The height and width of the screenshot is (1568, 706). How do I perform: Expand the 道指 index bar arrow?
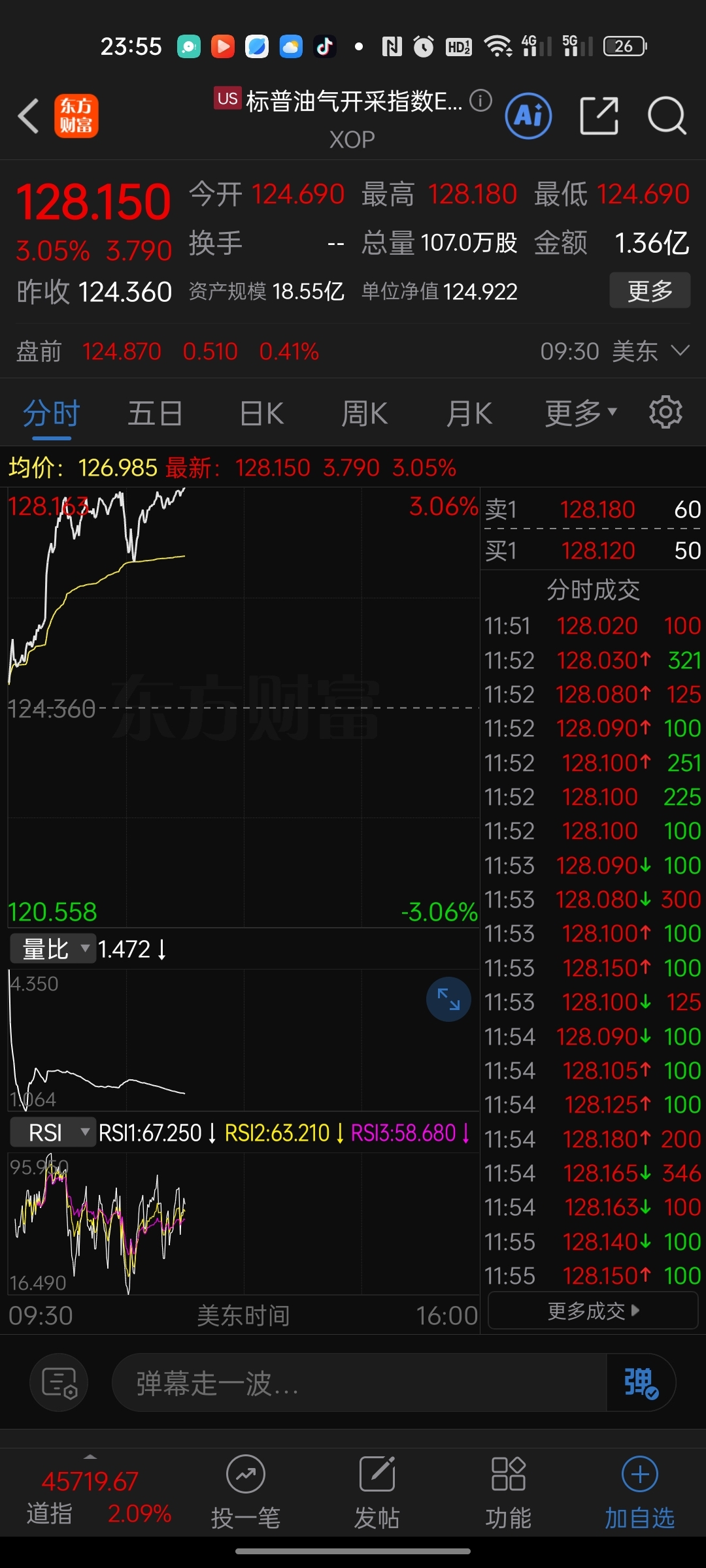[x=90, y=1456]
